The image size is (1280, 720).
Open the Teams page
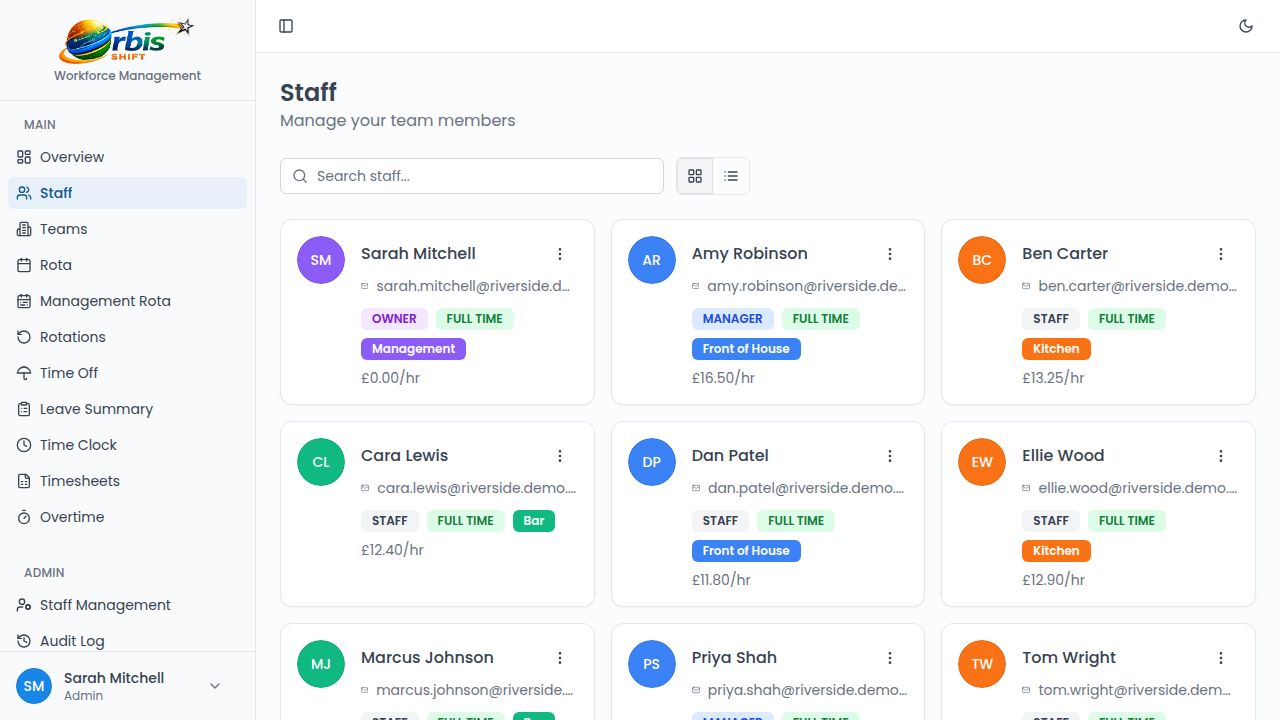(x=127, y=229)
